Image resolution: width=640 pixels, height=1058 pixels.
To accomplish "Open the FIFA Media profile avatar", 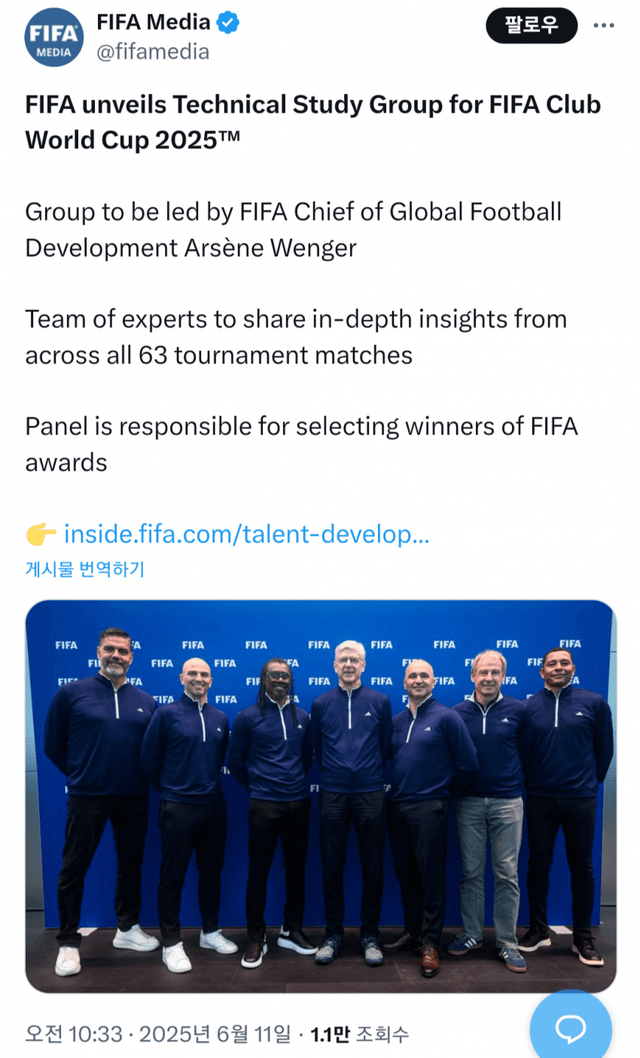I will click(x=54, y=37).
